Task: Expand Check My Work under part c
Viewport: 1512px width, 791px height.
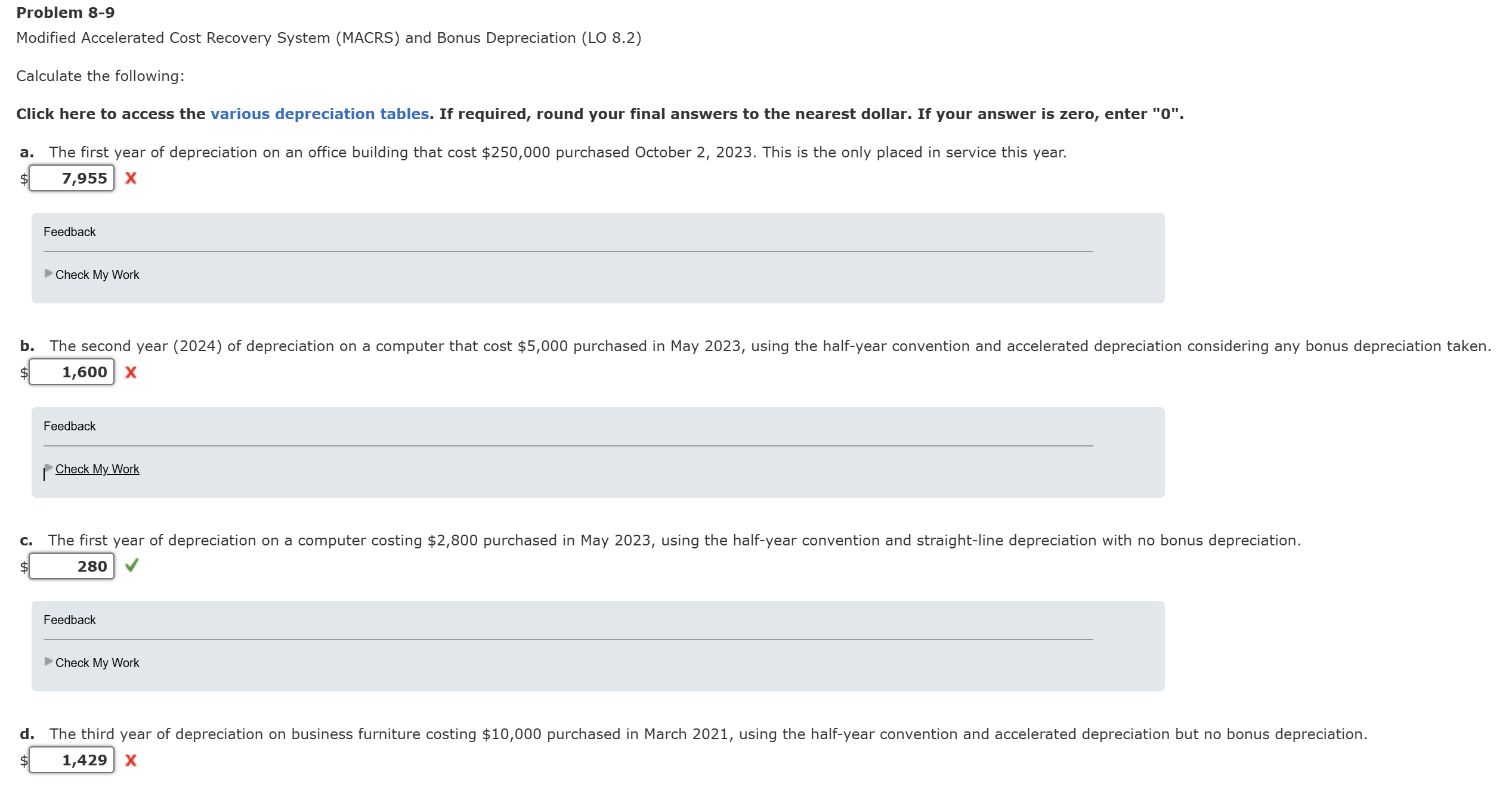Action: coord(97,663)
